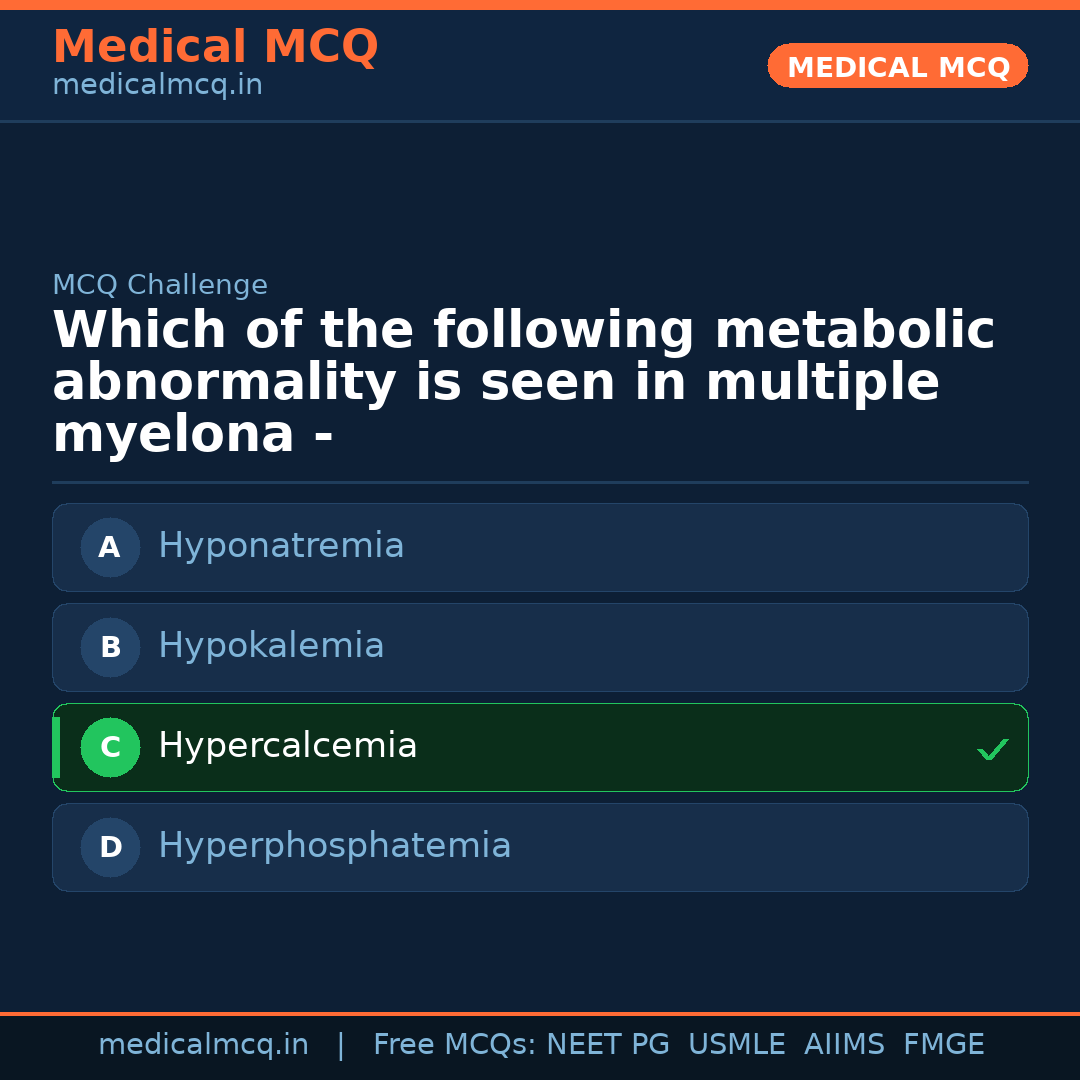Image resolution: width=1080 pixels, height=1080 pixels.
Task: Click the green checkmark icon
Action: (992, 749)
